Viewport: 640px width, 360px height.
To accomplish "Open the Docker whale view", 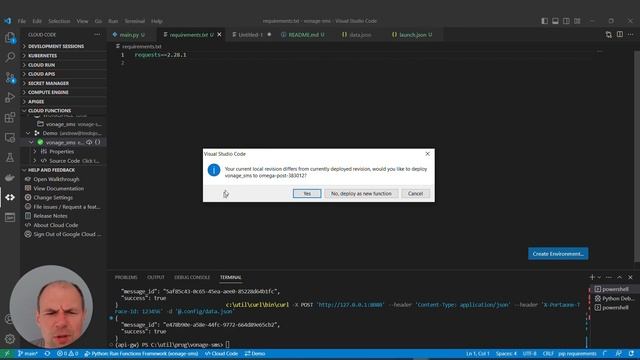I will [x=10, y=178].
